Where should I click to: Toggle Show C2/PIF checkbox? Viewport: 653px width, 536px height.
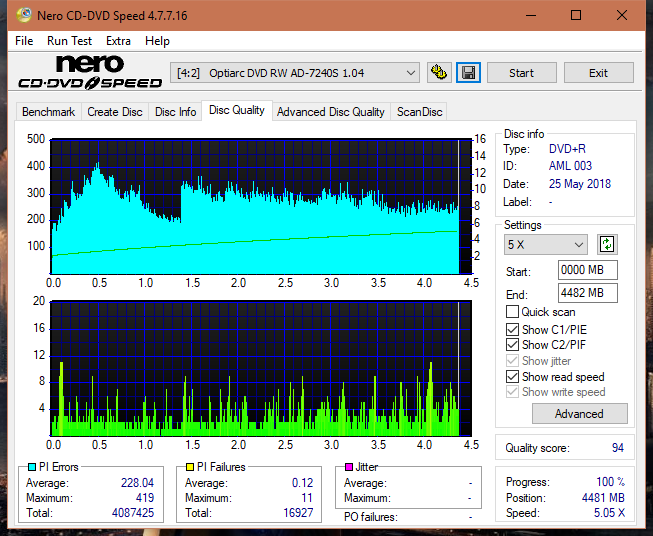point(512,344)
